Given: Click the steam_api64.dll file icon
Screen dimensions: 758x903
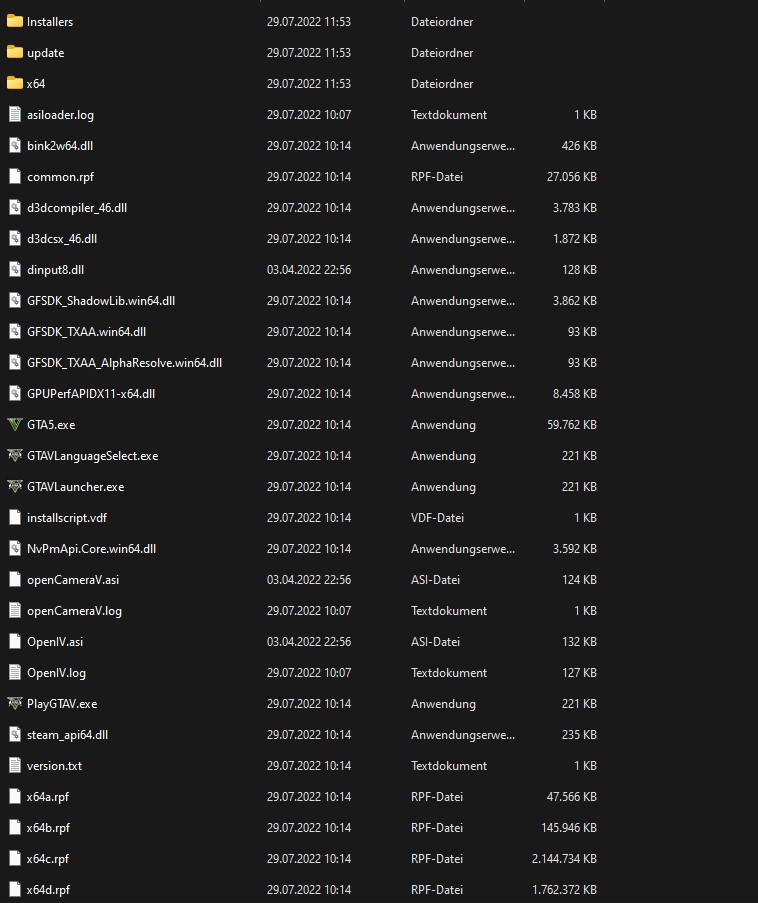Looking at the screenshot, I should (x=15, y=735).
